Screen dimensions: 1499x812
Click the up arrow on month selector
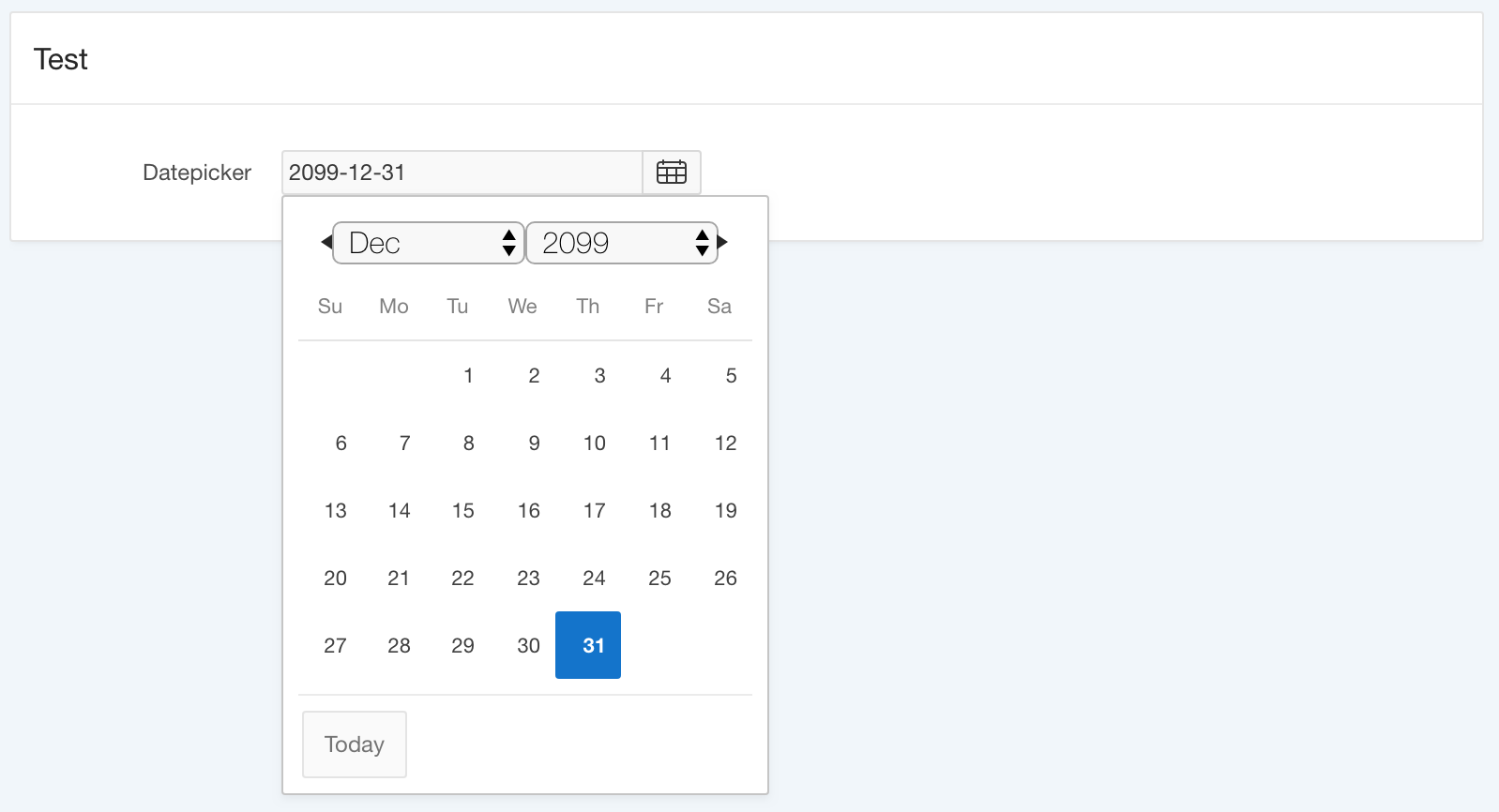507,235
